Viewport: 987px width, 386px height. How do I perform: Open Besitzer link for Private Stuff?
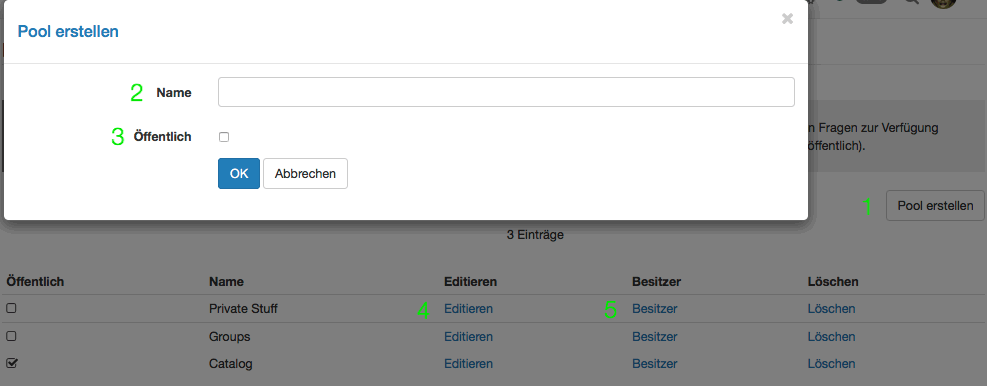click(655, 309)
